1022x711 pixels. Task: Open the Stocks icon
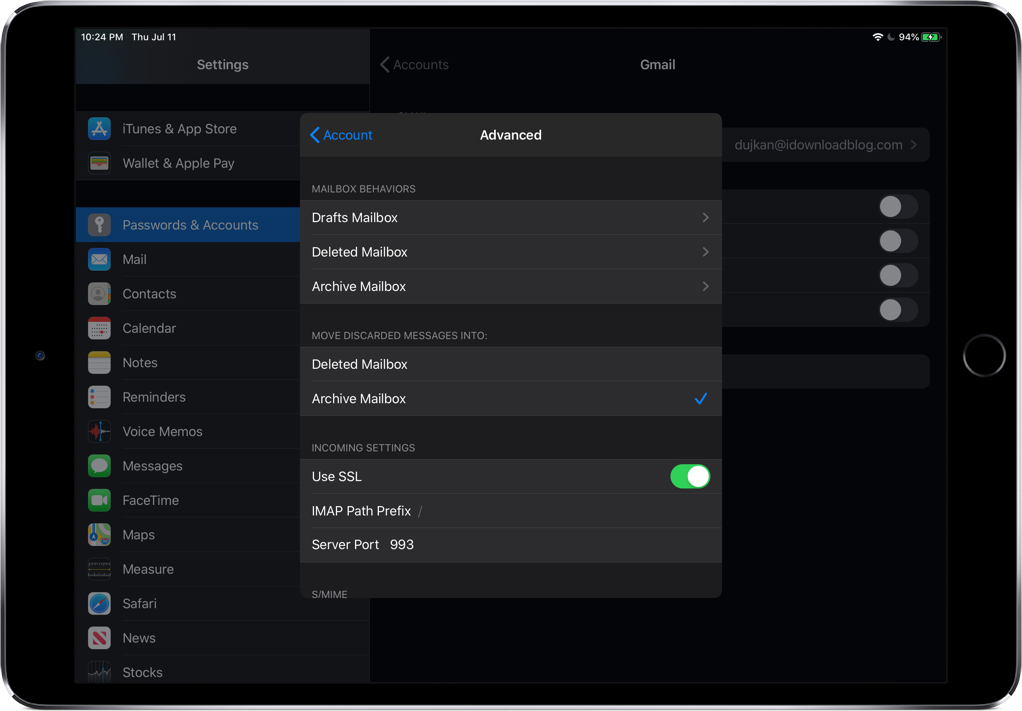(99, 672)
